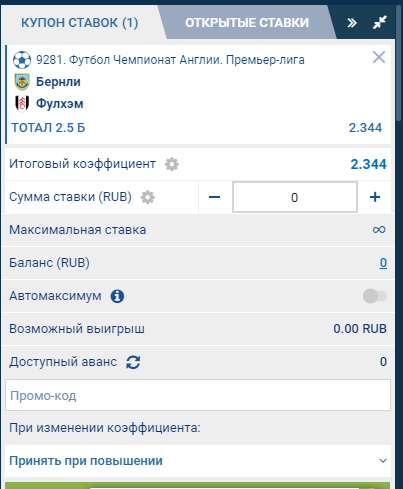Click the Burnley club crest

pyautogui.click(x=22, y=82)
